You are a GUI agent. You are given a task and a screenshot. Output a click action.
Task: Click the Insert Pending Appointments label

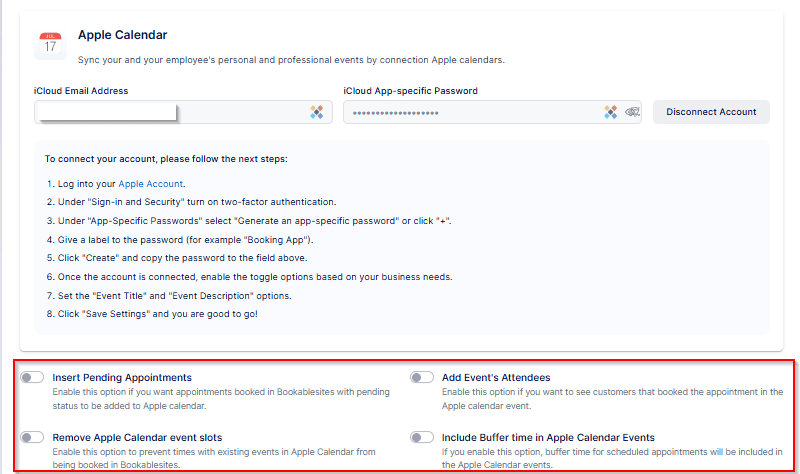click(x=122, y=378)
